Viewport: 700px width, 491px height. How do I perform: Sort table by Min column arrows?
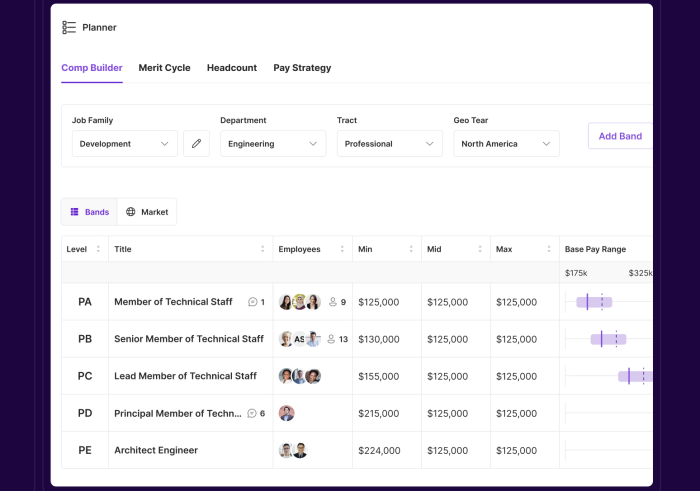click(x=411, y=249)
